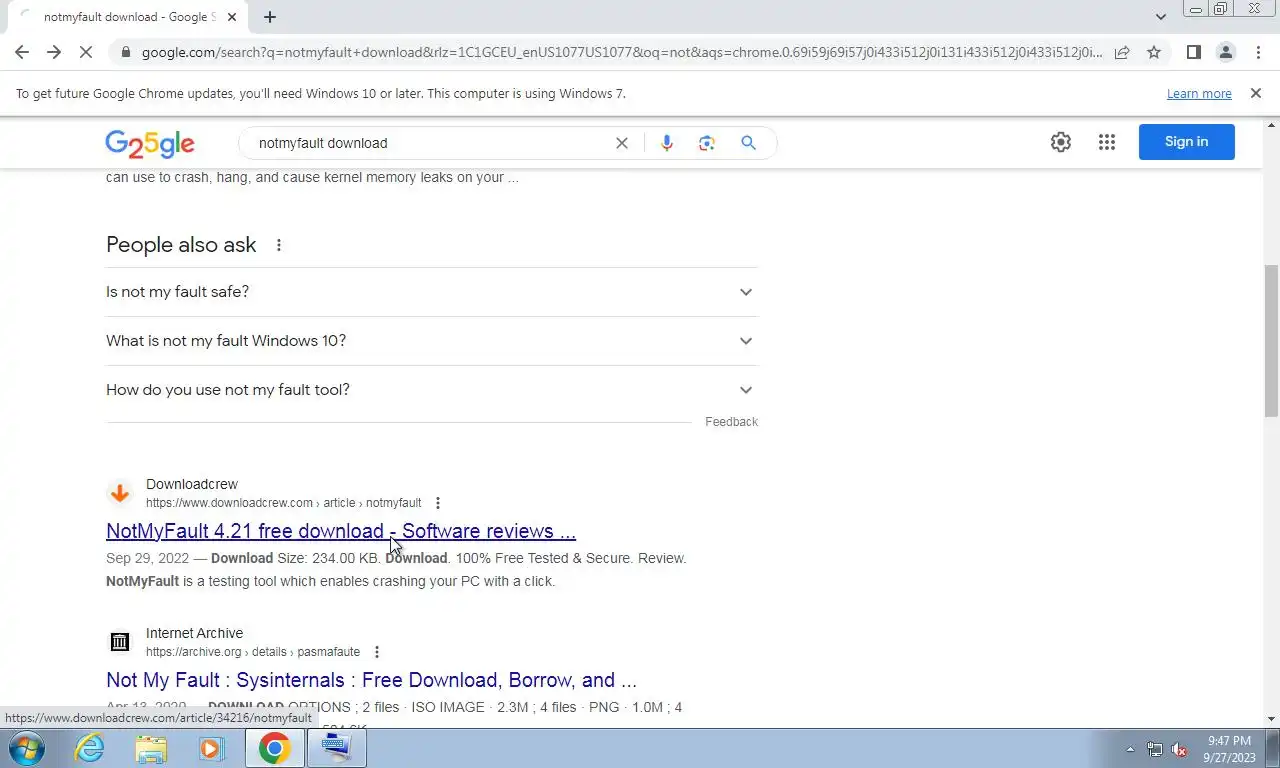Click the archive.org details URL text

tap(253, 652)
